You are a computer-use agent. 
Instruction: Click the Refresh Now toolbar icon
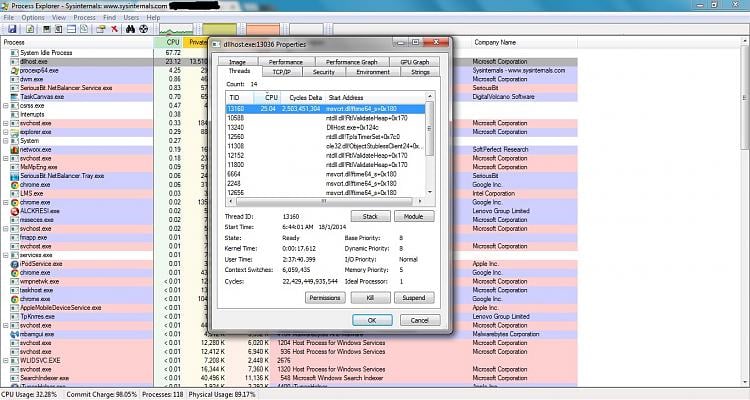click(x=30, y=29)
